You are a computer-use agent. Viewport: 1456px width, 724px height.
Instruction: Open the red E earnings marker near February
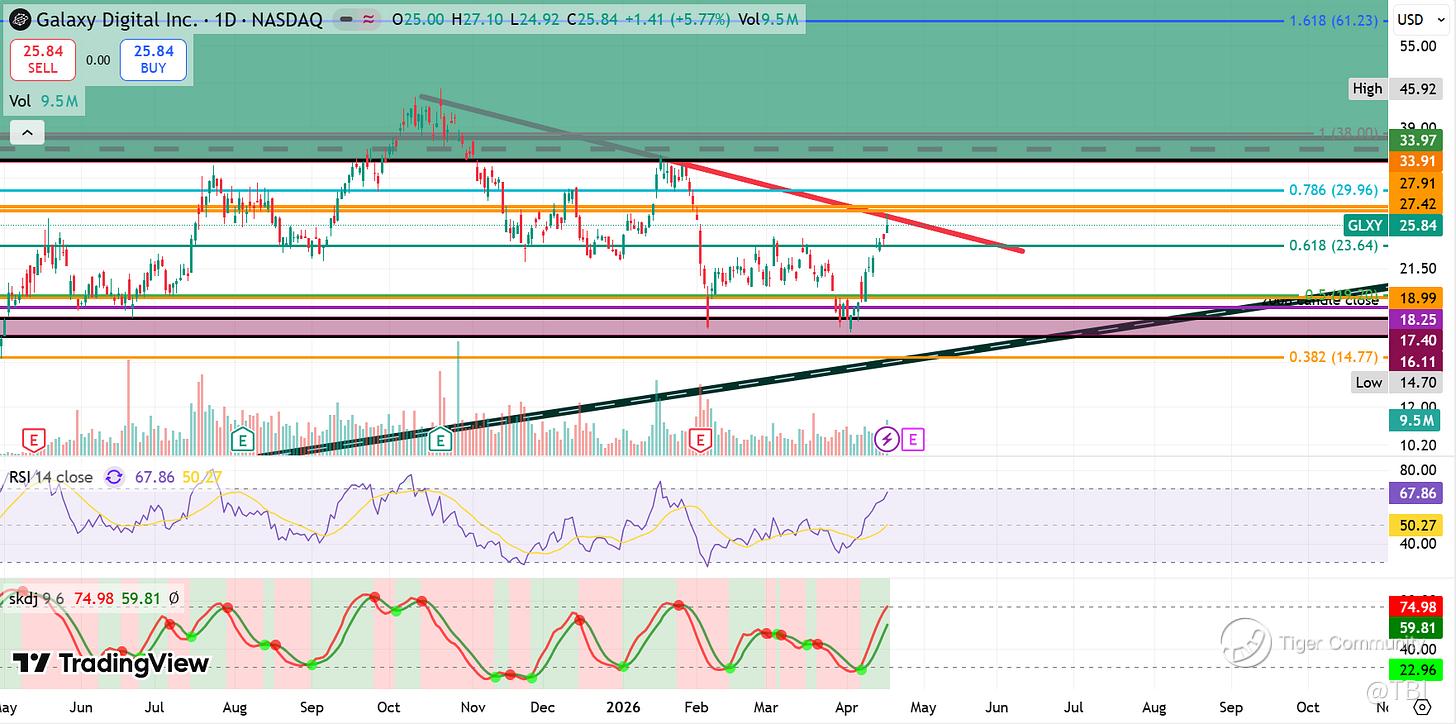pos(700,438)
